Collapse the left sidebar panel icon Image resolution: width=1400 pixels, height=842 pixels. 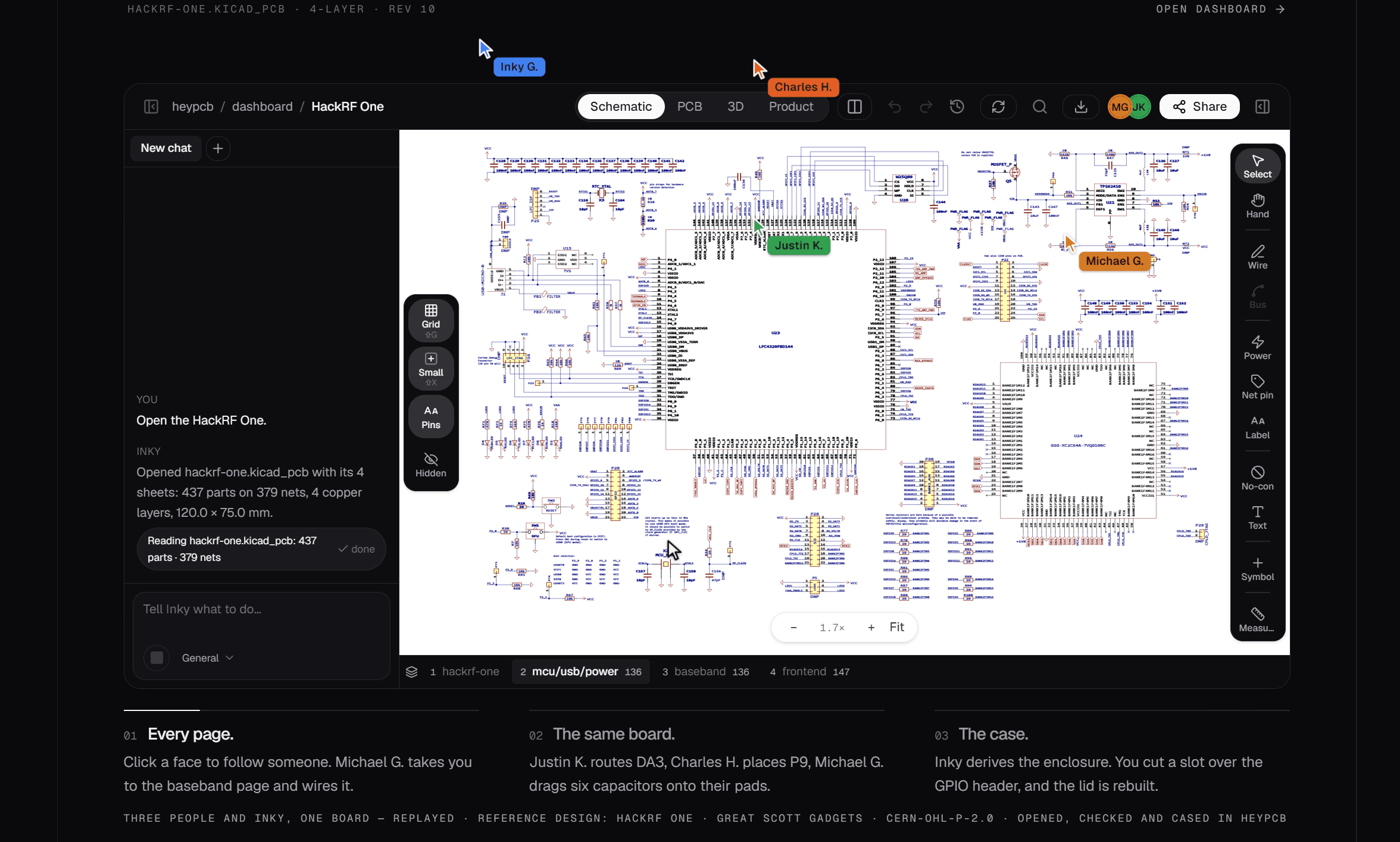pos(151,107)
